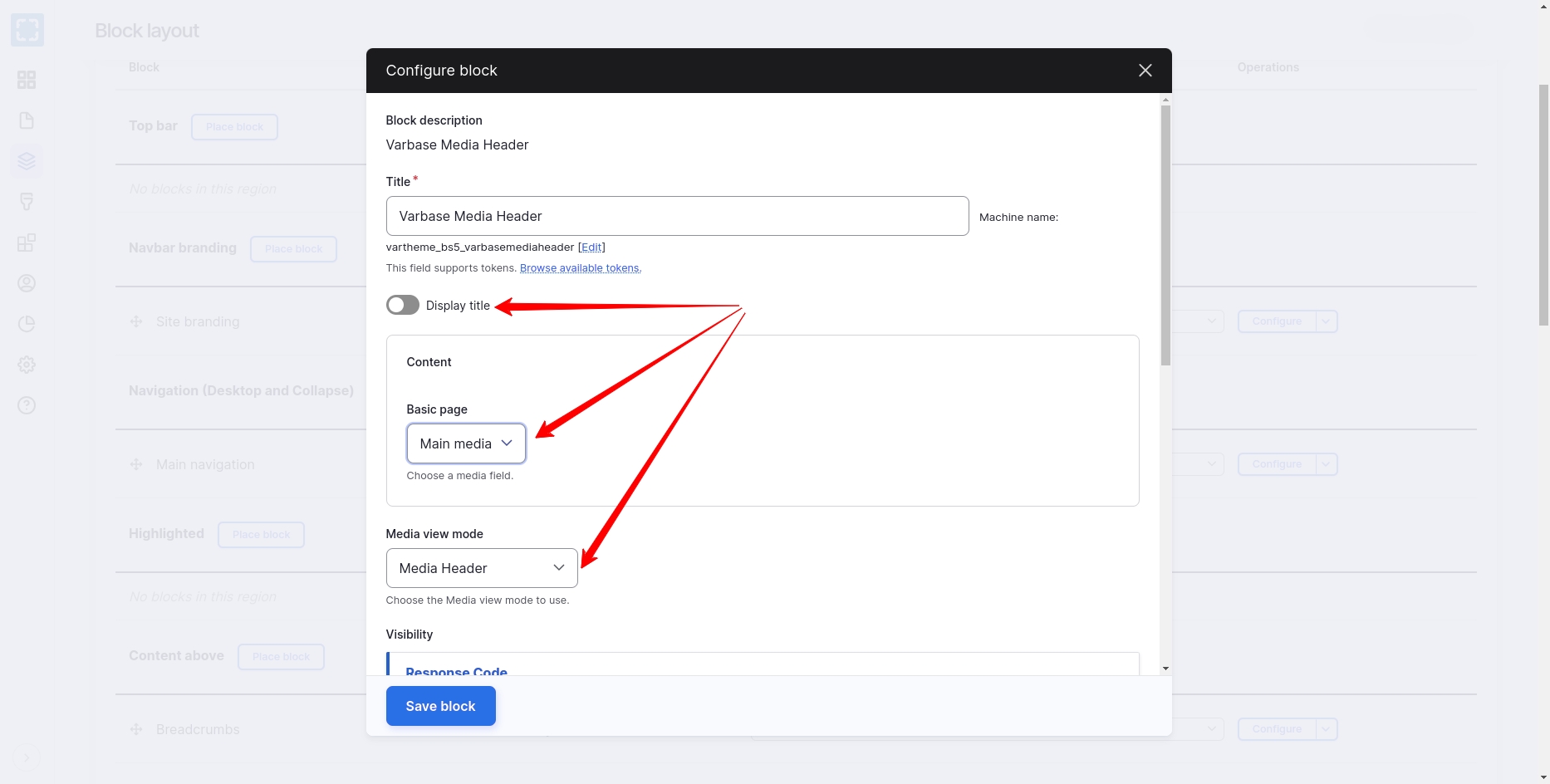Open the Reports chart icon in sidebar

(27, 324)
